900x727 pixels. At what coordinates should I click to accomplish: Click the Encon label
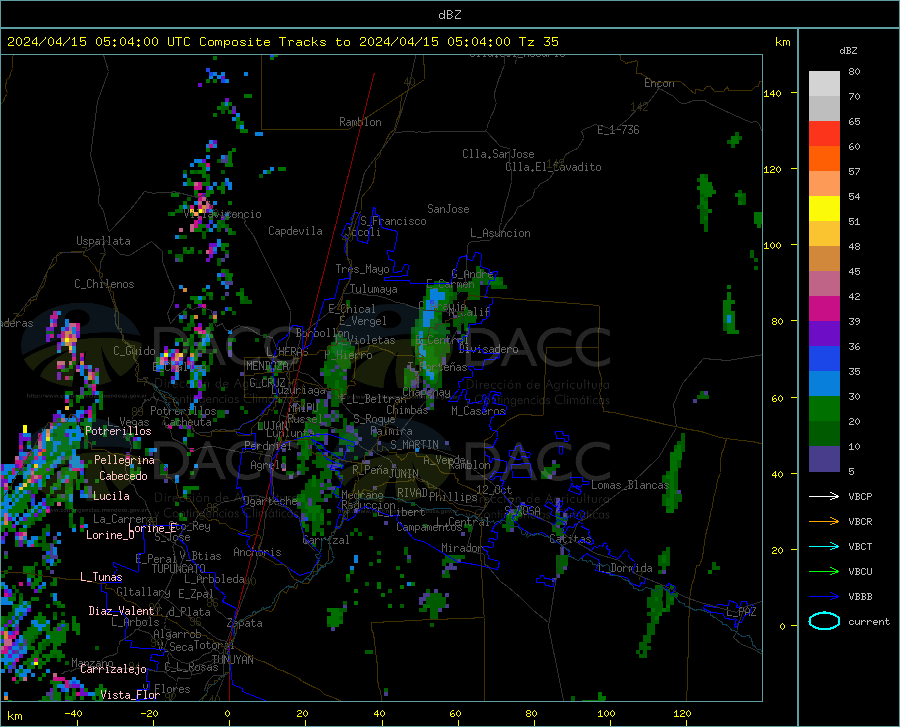tap(659, 83)
